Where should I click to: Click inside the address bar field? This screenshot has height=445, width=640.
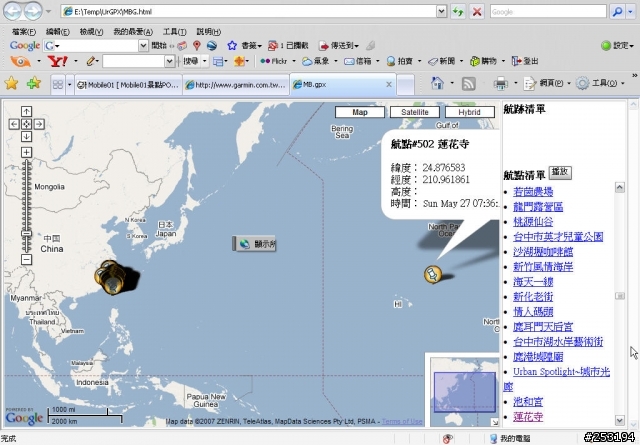[x=249, y=11]
